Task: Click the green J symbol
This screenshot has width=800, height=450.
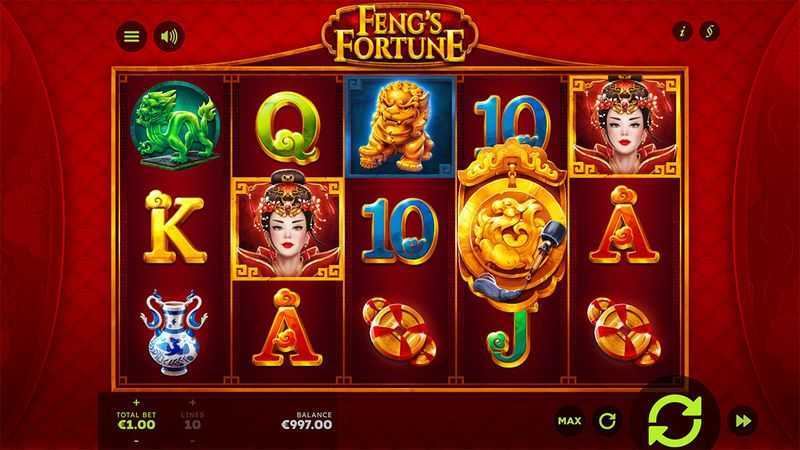Action: click(x=510, y=339)
